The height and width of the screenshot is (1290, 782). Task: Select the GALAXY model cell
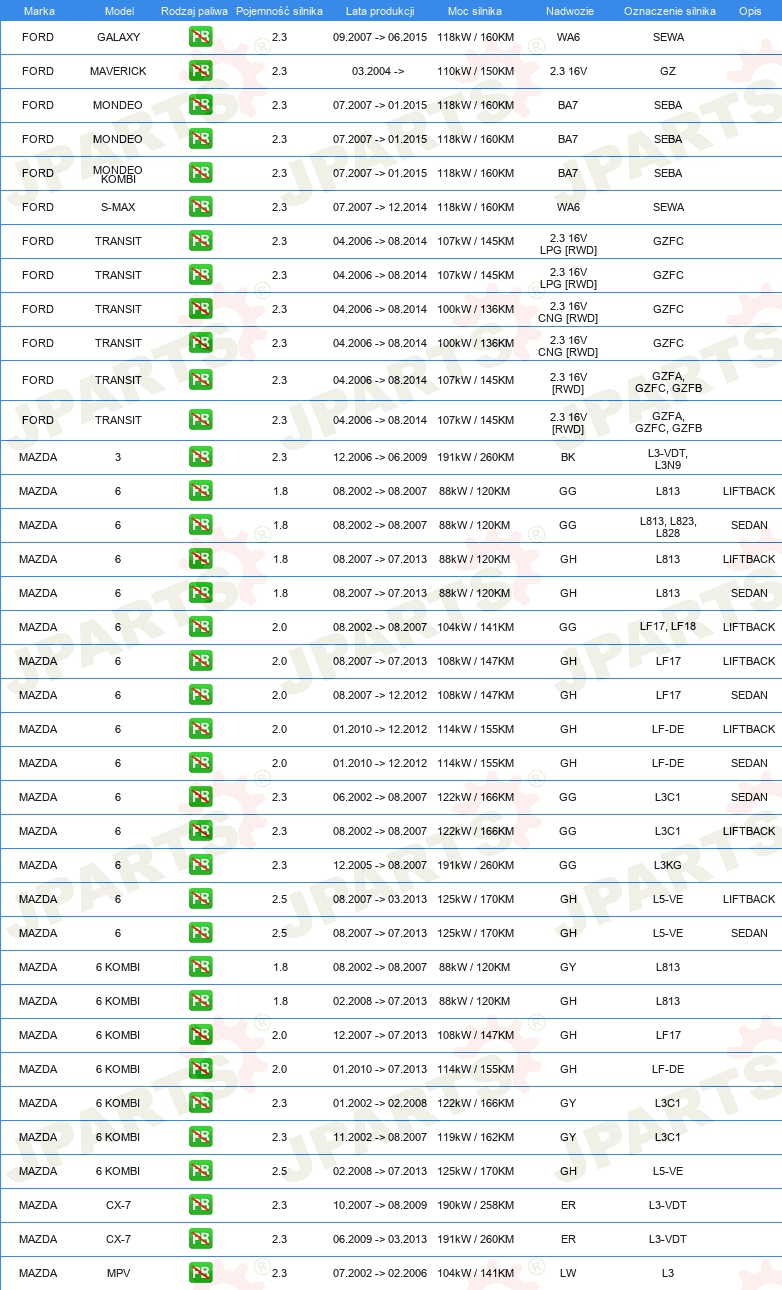coord(118,37)
